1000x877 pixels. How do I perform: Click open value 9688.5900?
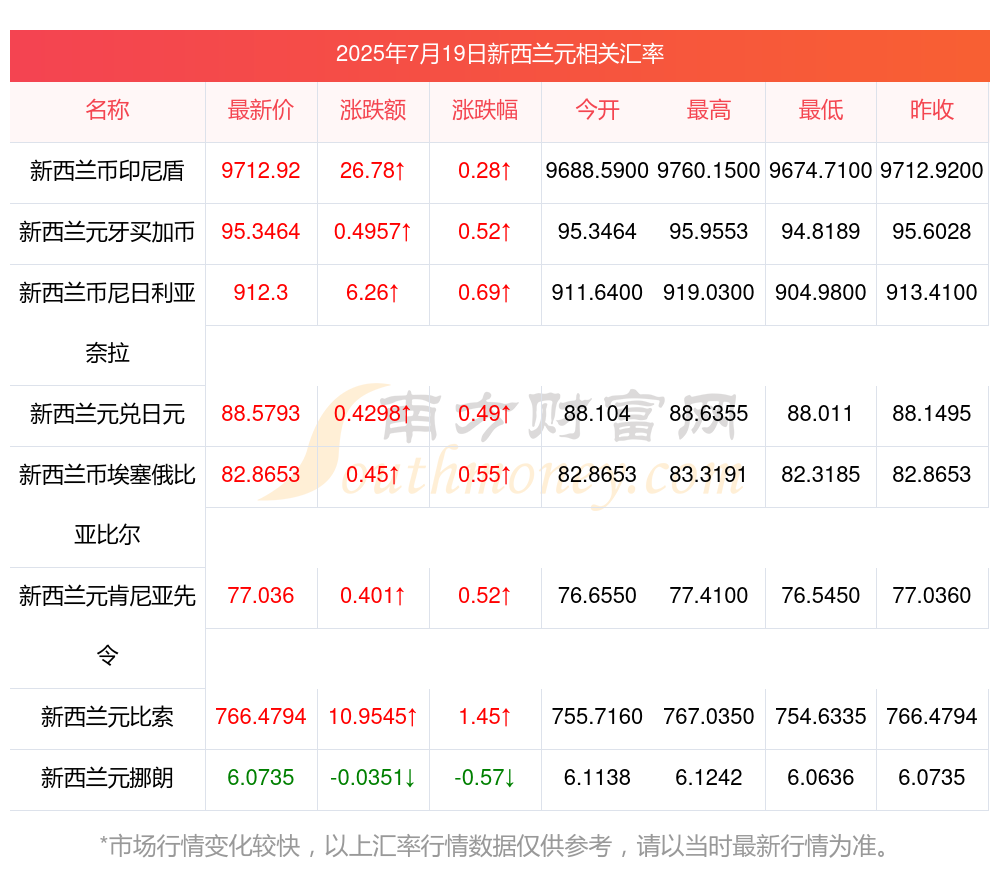597,171
